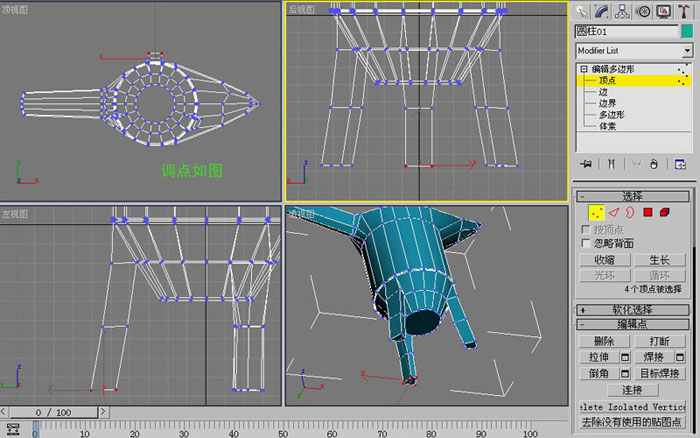Screen dimensions: 700x438
Task: Select Border sub-object mode icon
Action: pos(630,213)
